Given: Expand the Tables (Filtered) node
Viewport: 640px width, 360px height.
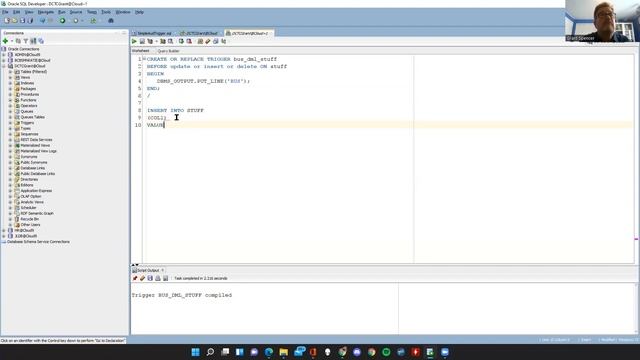Looking at the screenshot, I should click(11, 72).
